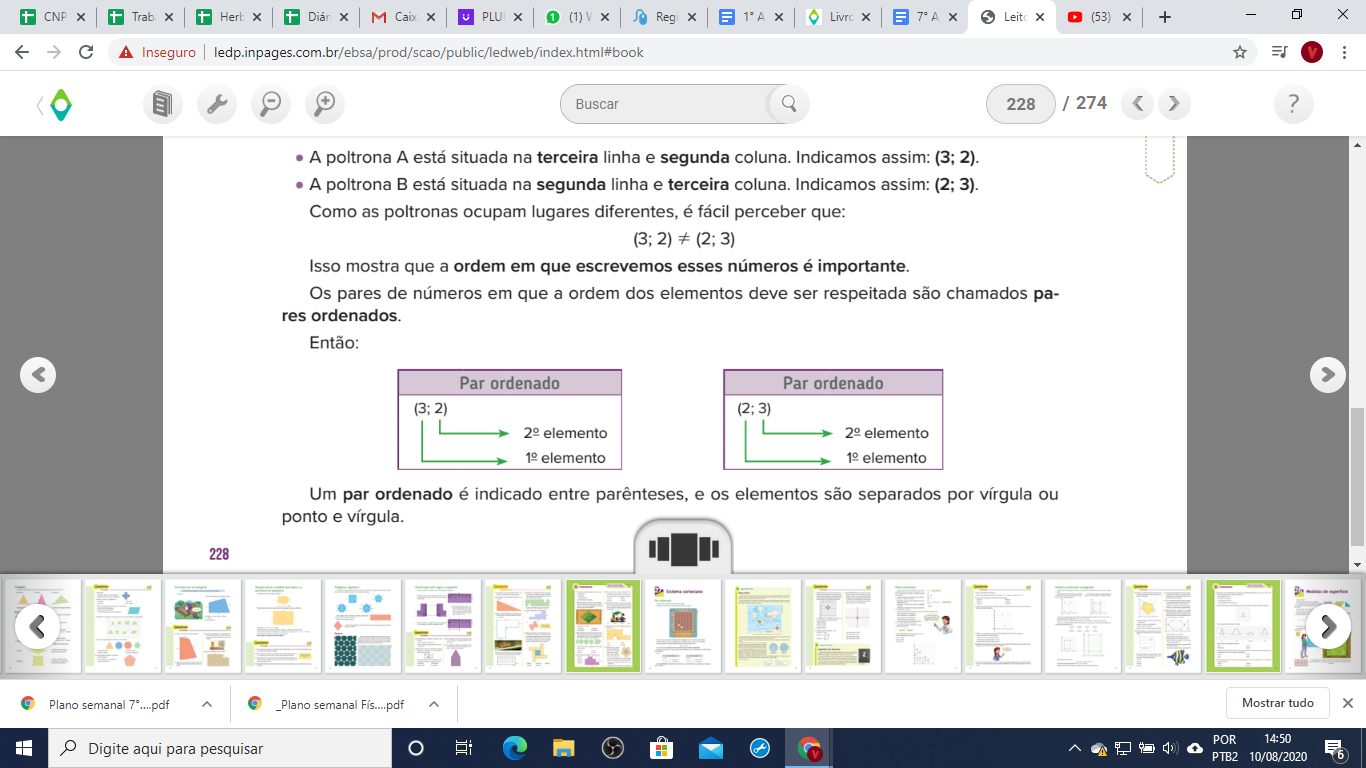Open Microsoft Store from taskbar
The width and height of the screenshot is (1366, 768).
click(x=662, y=748)
